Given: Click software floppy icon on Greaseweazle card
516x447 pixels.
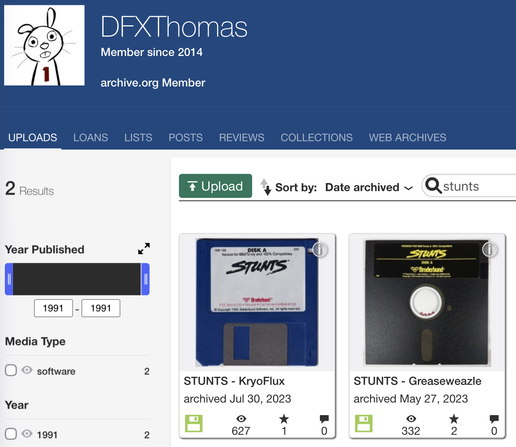Looking at the screenshot, I should coord(364,423).
